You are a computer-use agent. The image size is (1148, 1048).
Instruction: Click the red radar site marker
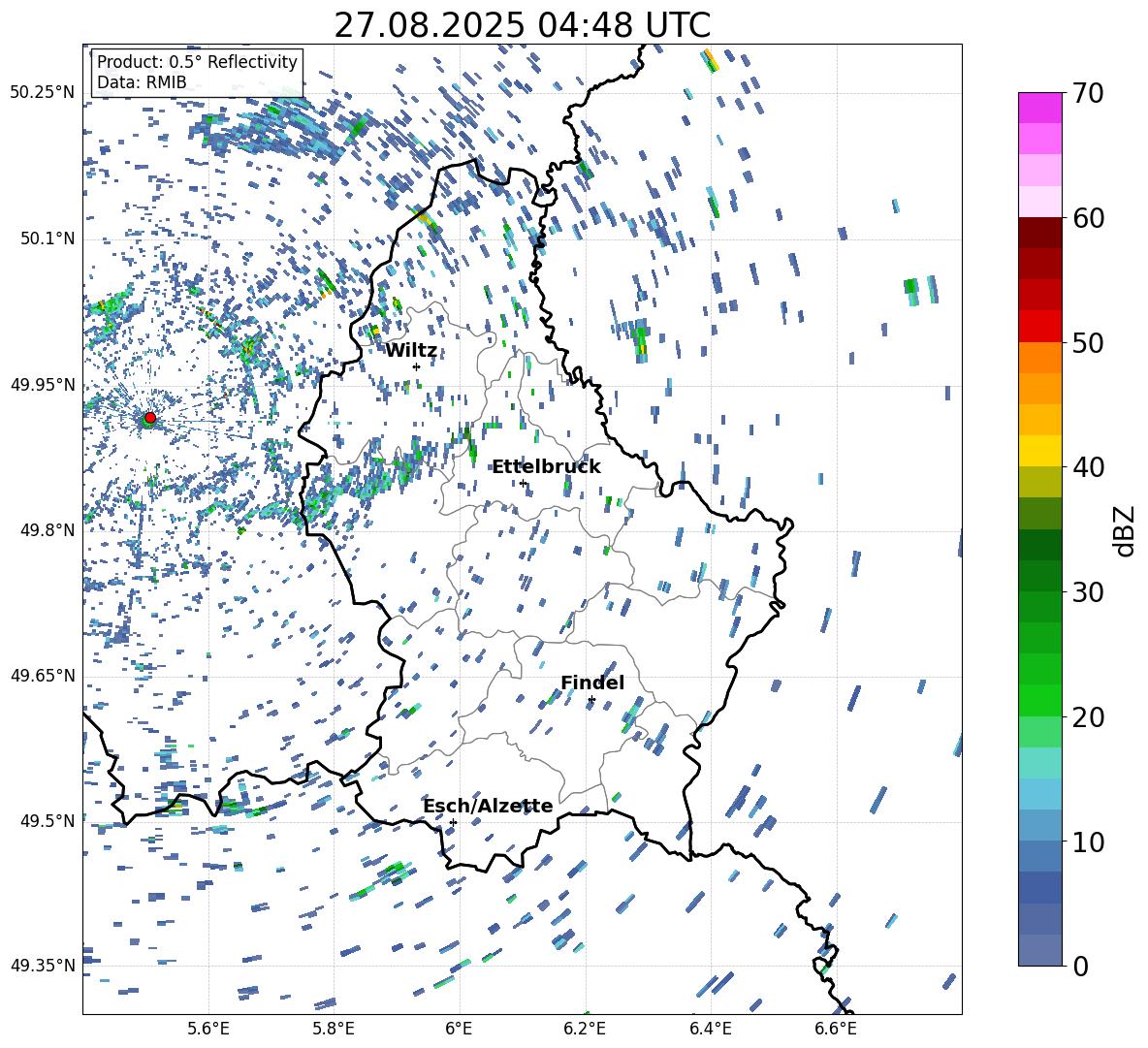pos(150,418)
